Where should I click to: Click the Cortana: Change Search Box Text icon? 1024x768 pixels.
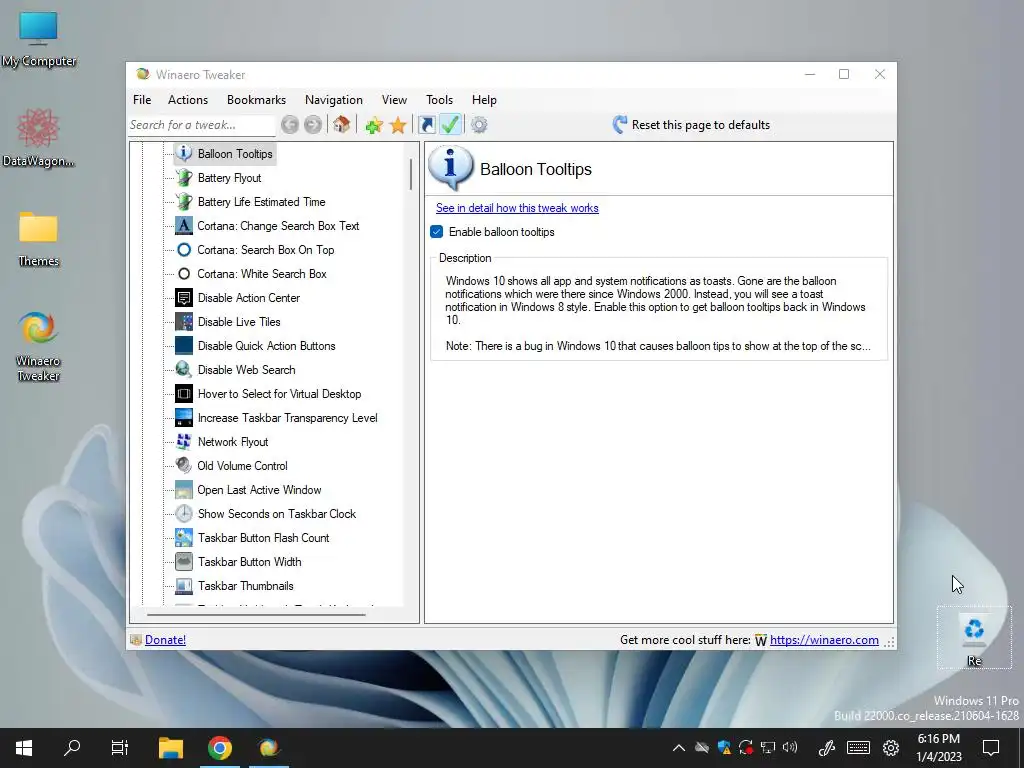pos(184,226)
